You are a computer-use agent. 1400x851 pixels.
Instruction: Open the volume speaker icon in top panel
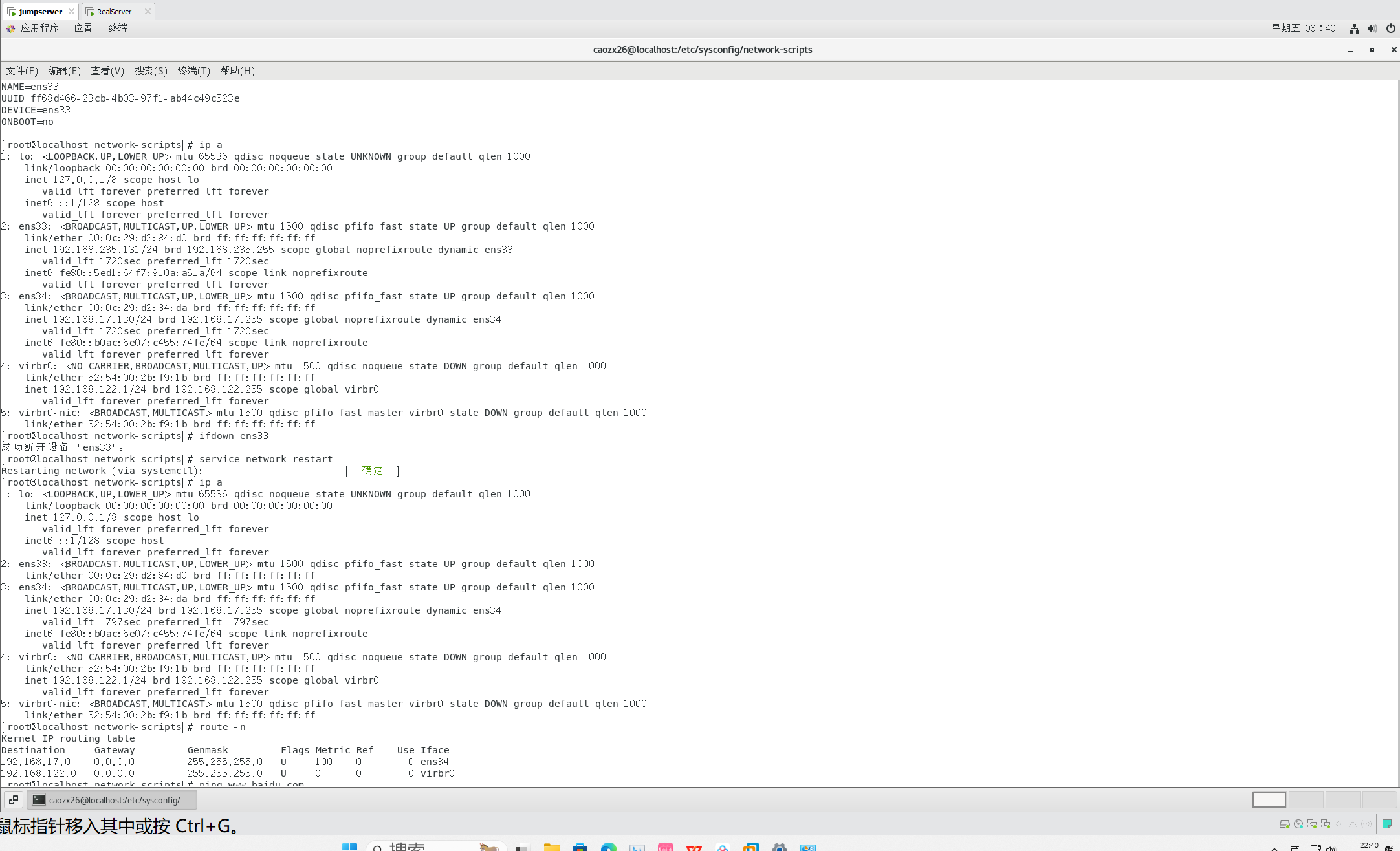pyautogui.click(x=1372, y=28)
